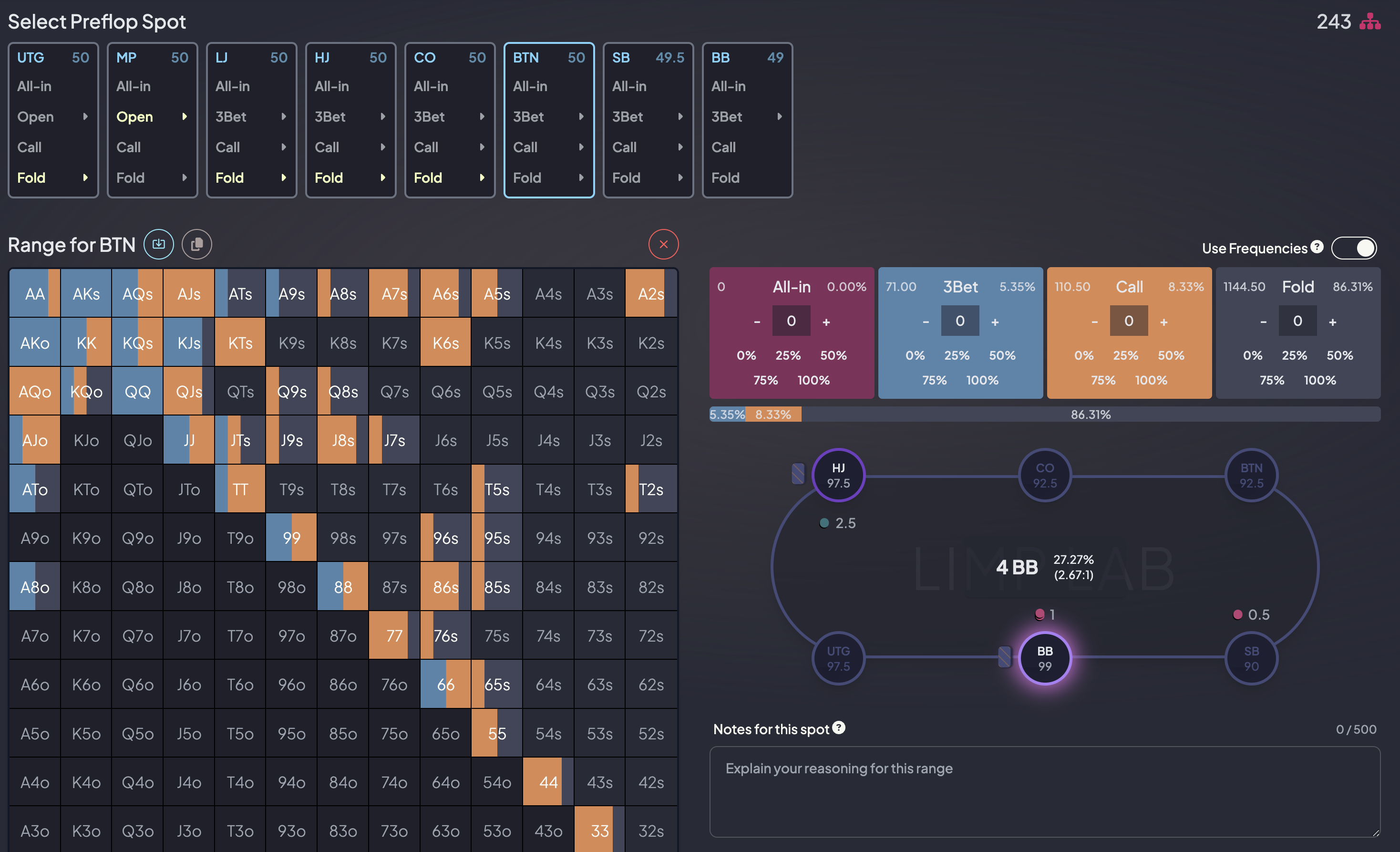Select Fold under BB
Image resolution: width=1400 pixels, height=852 pixels.
725,178
